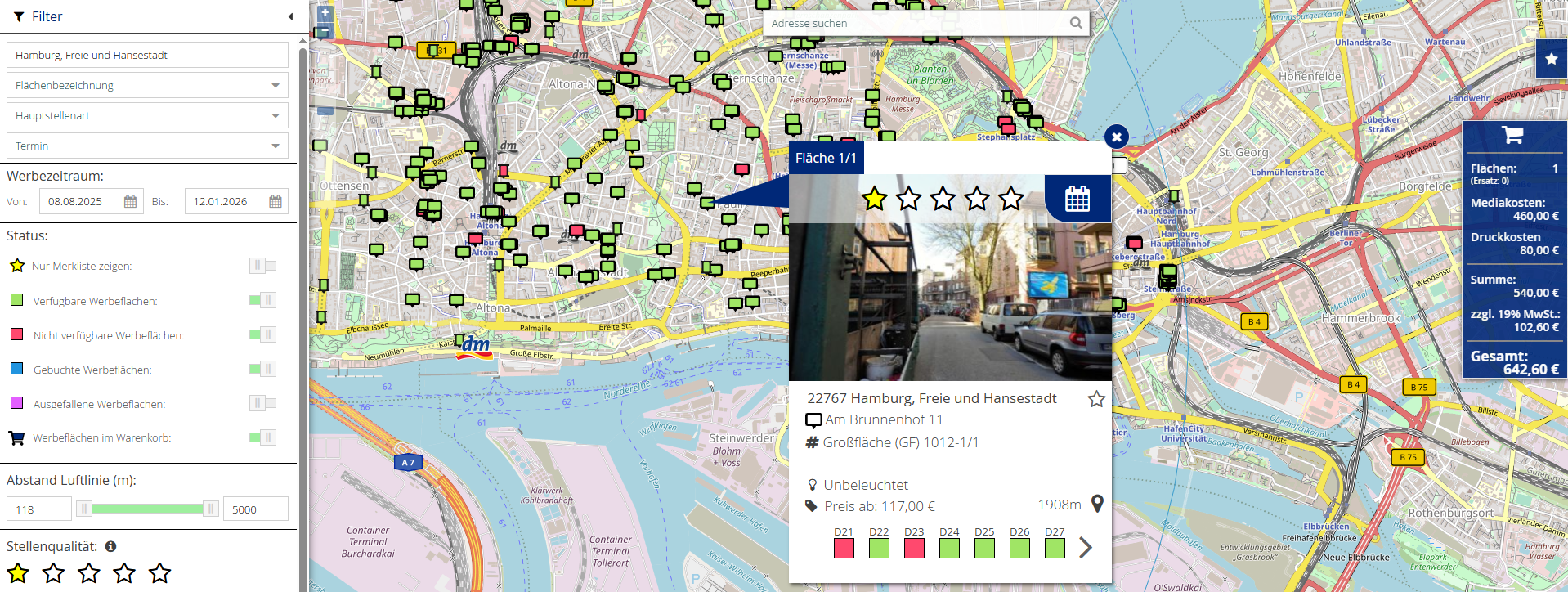Open the shopping cart panel icon
This screenshot has width=1568, height=592.
[1512, 136]
